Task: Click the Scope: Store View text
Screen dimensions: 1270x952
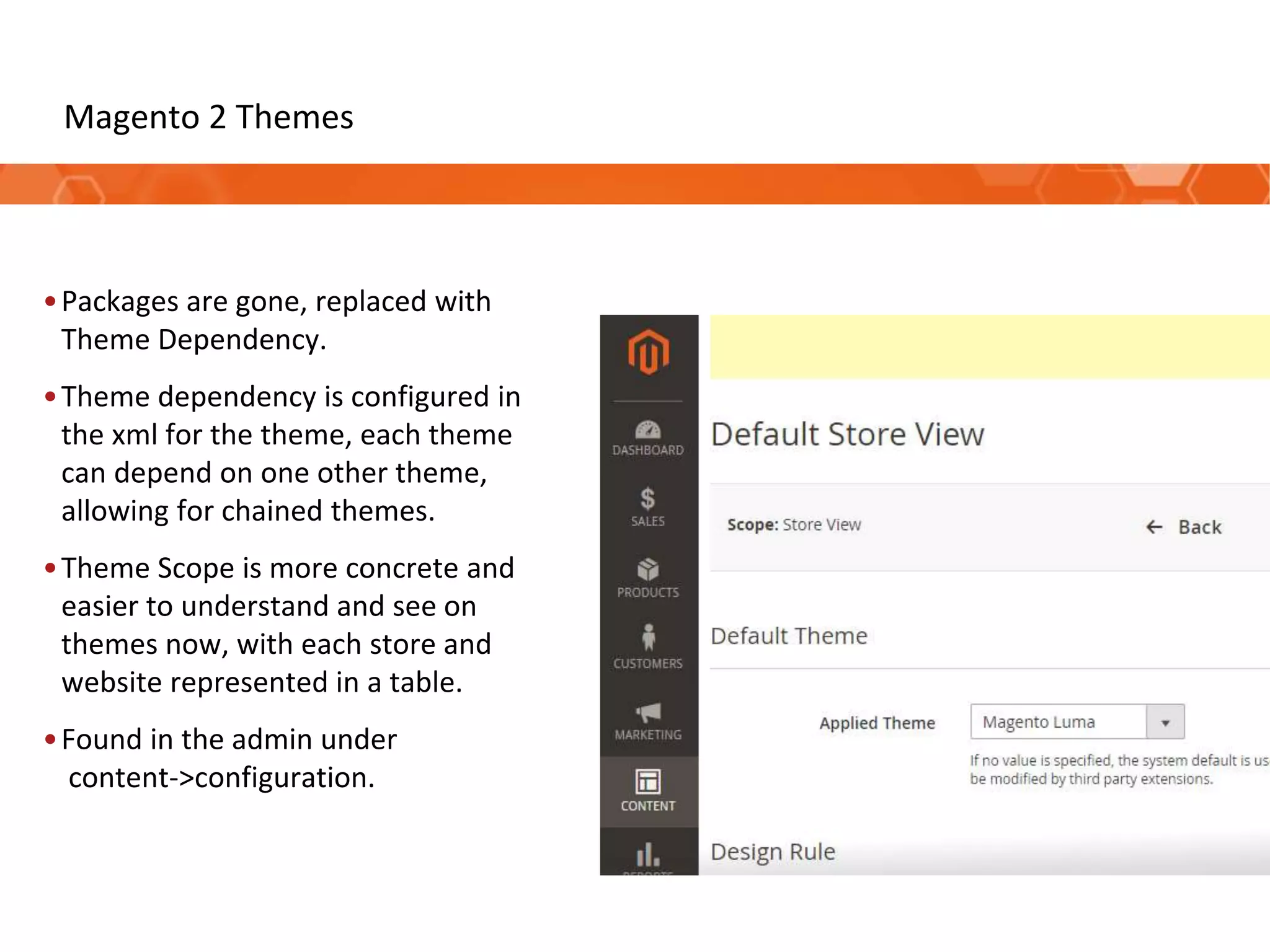Action: [x=794, y=525]
